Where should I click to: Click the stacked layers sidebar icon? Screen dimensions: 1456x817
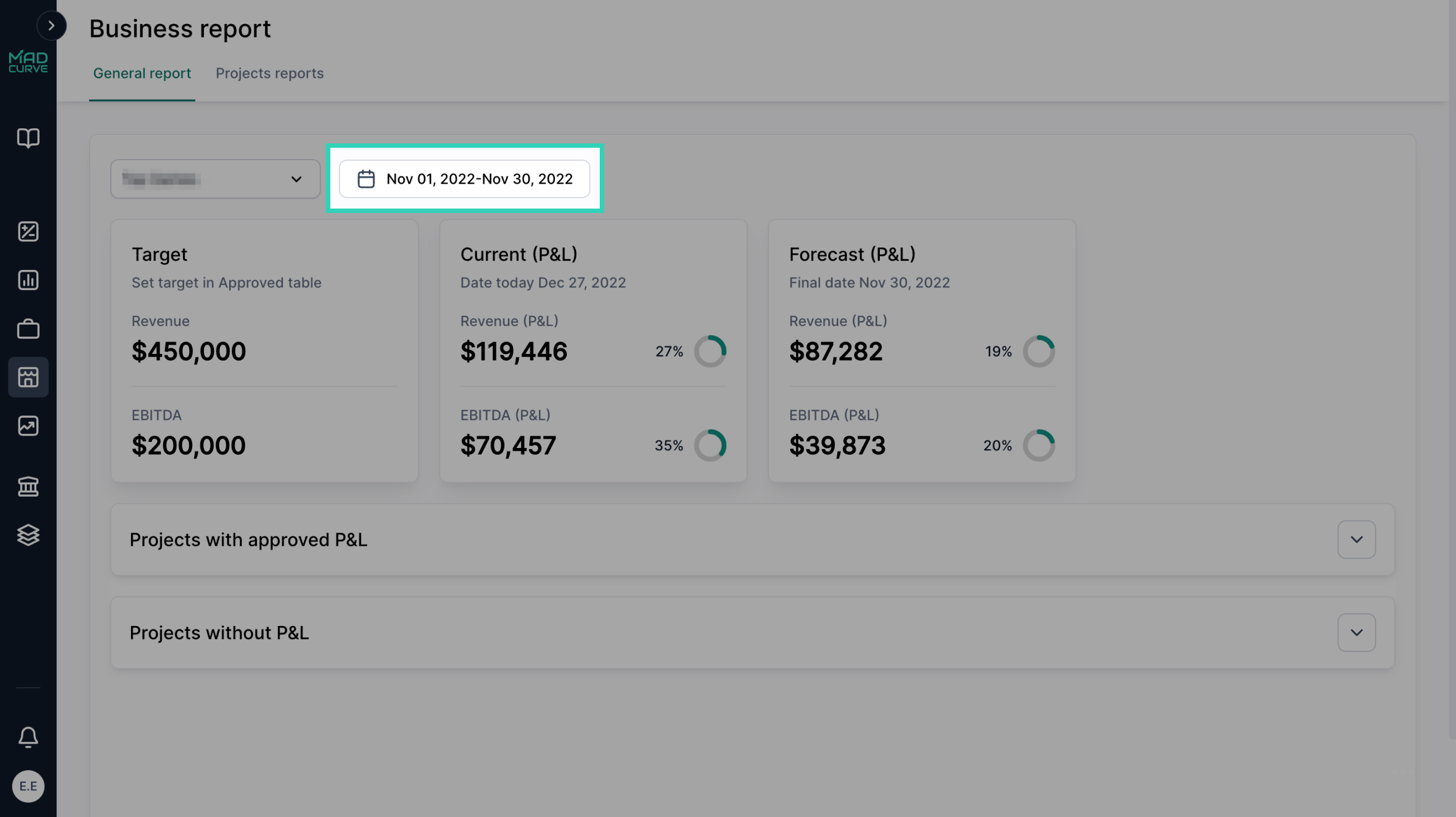28,535
